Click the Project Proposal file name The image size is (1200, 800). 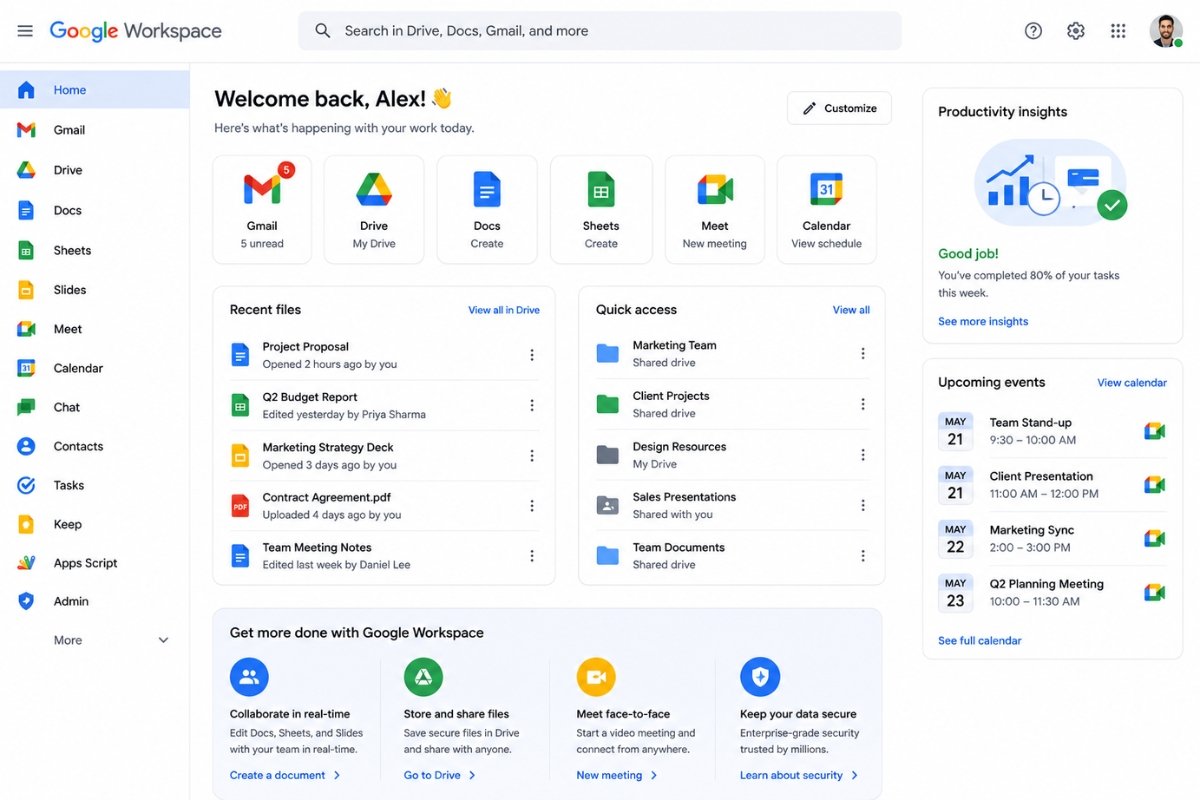tap(306, 346)
